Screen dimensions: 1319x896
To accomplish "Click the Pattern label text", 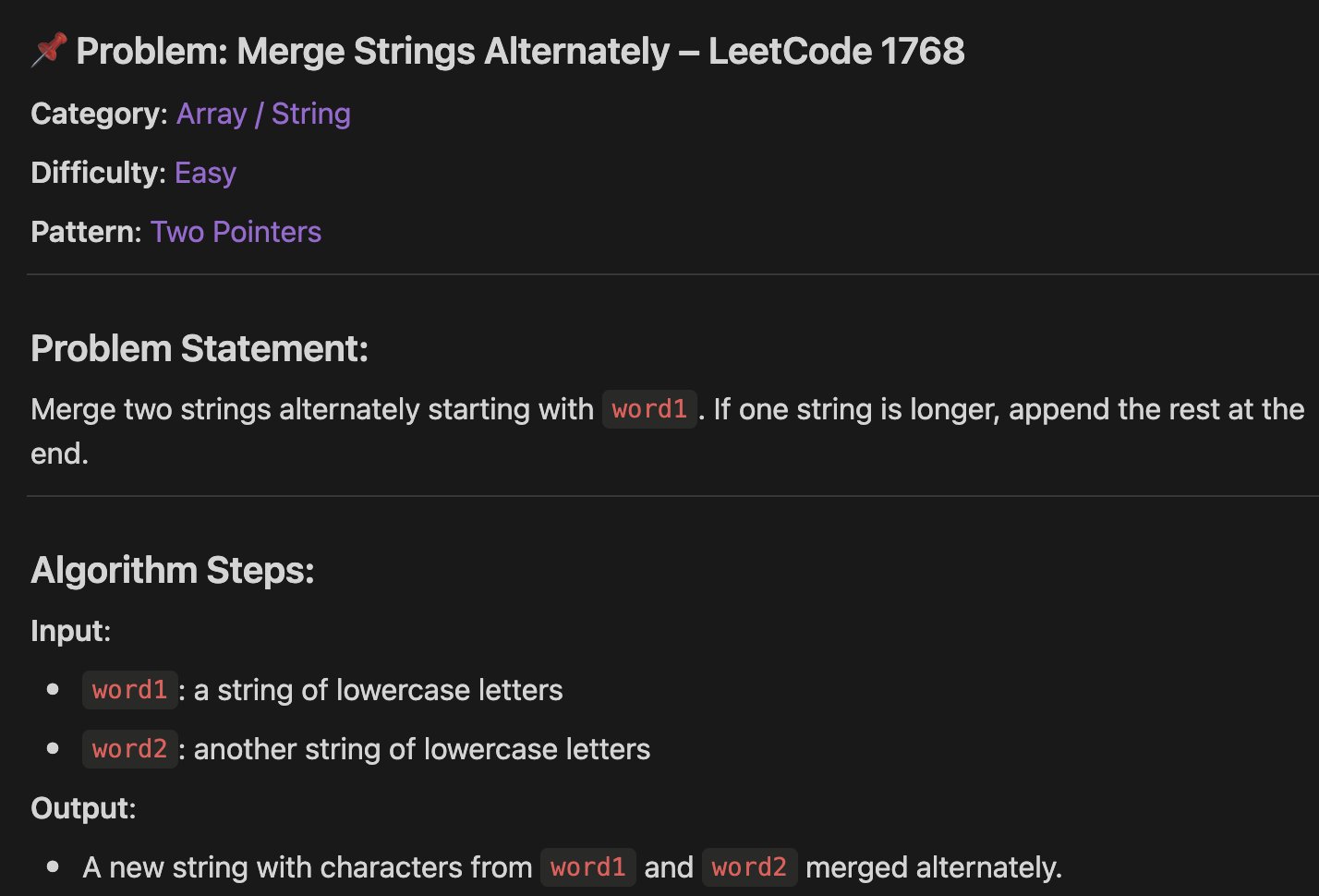I will coord(86,232).
